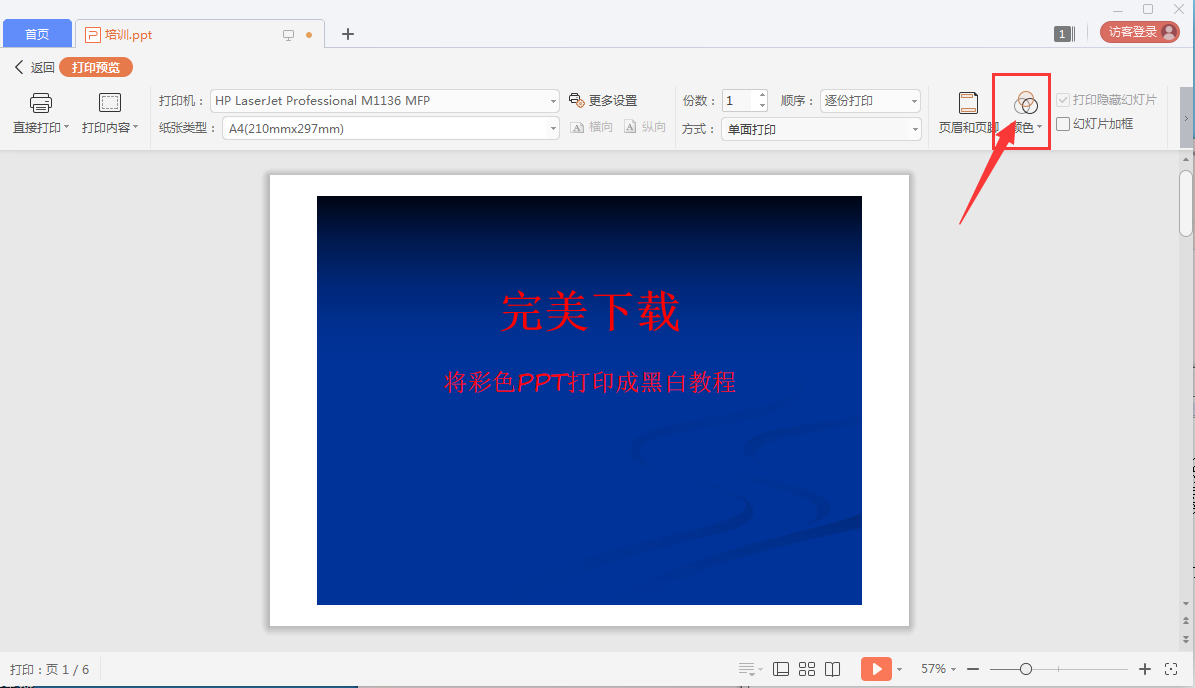Expand the printer selection dropdown
The width and height of the screenshot is (1195, 688).
[553, 101]
